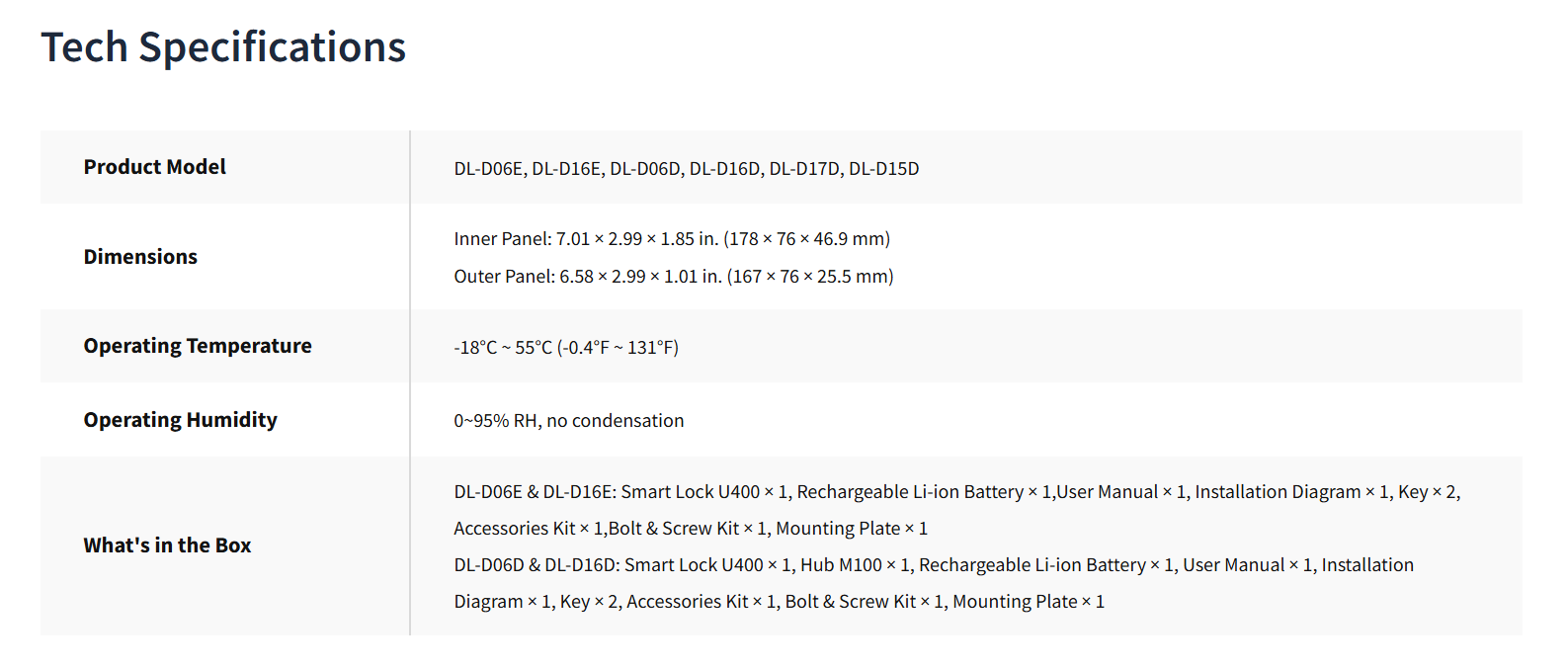Screen dimensions: 1568x670
Task: Click the Inner Panel dimensions line
Action: coord(672,239)
